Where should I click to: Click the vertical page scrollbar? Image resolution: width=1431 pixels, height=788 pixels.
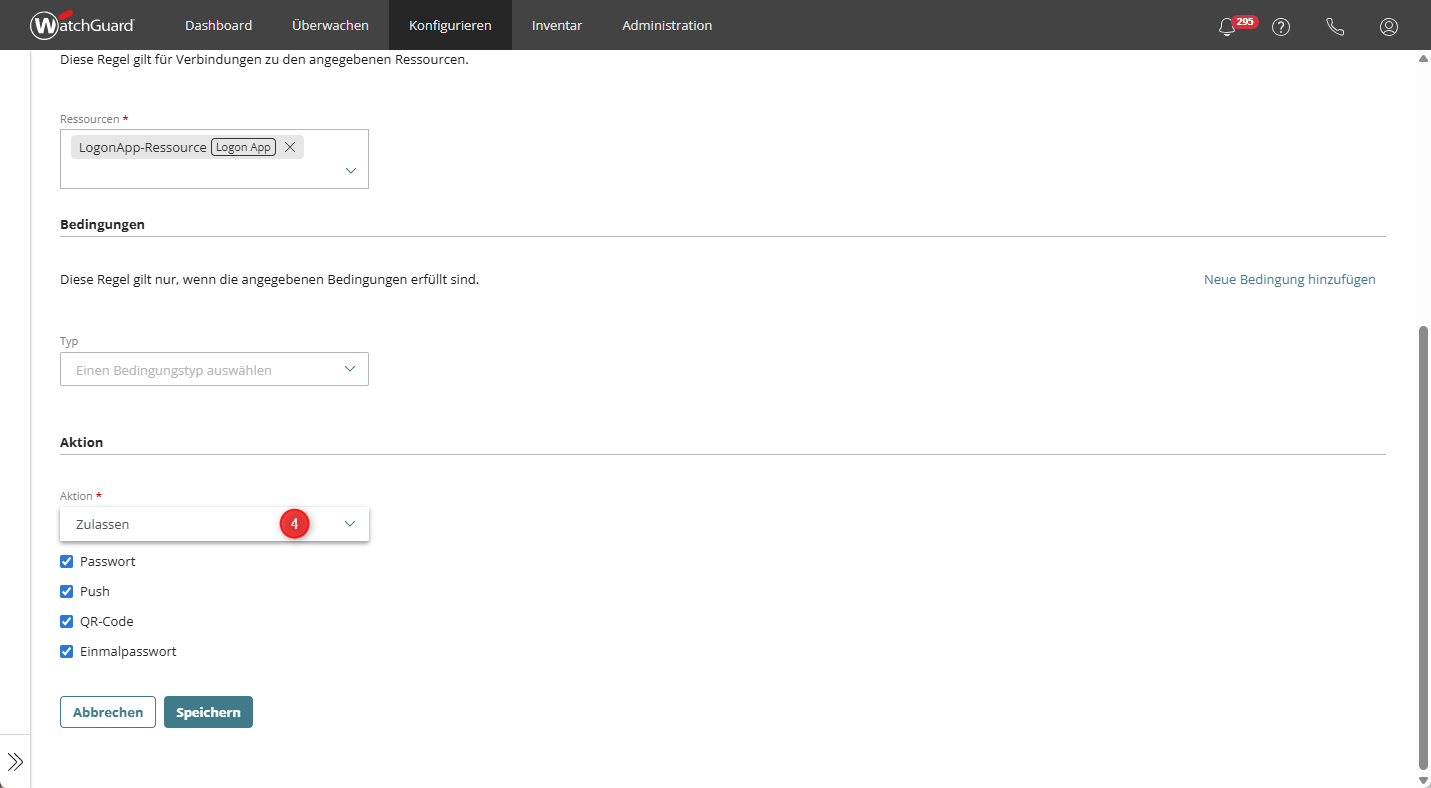1423,540
